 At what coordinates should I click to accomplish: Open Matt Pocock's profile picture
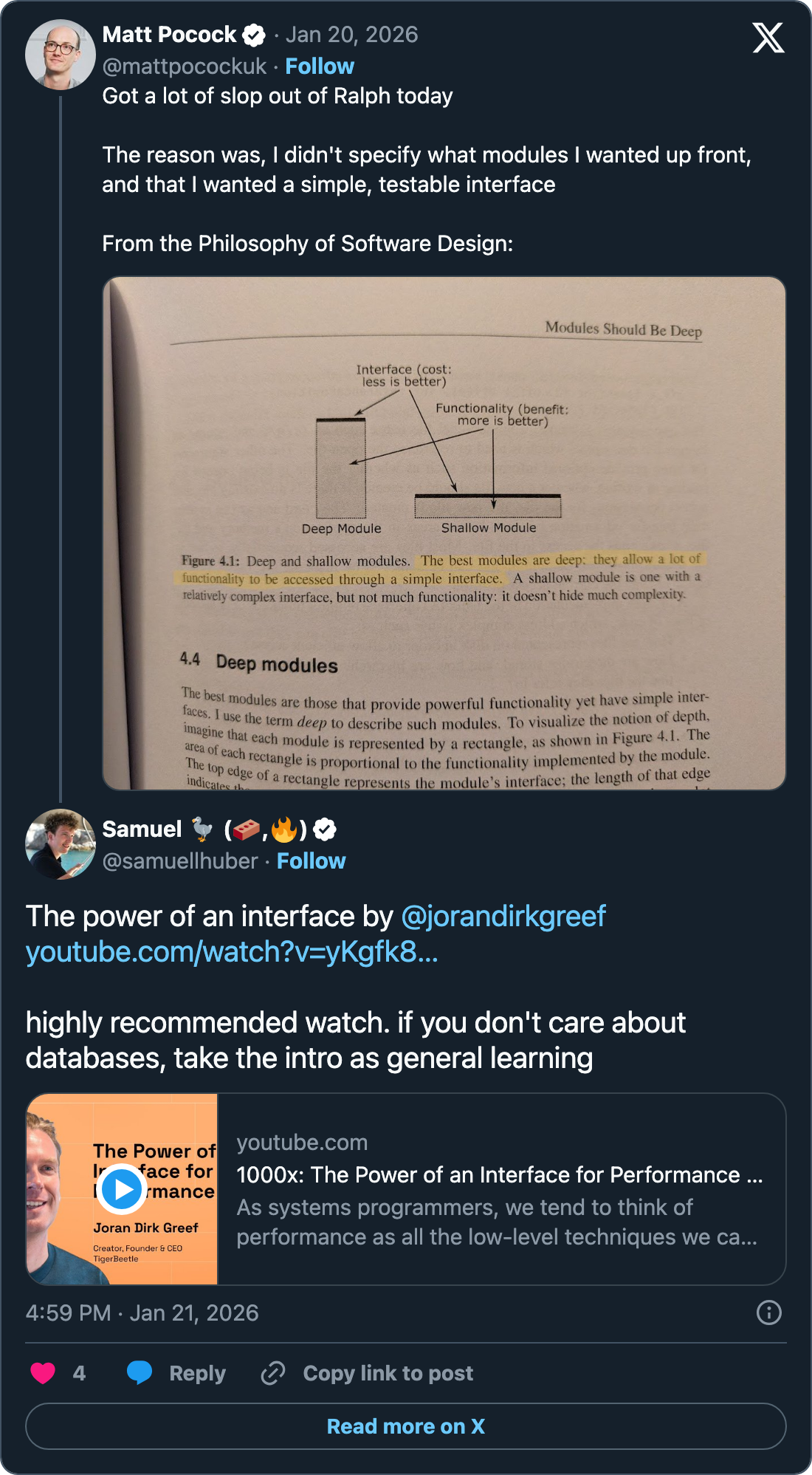61,55
